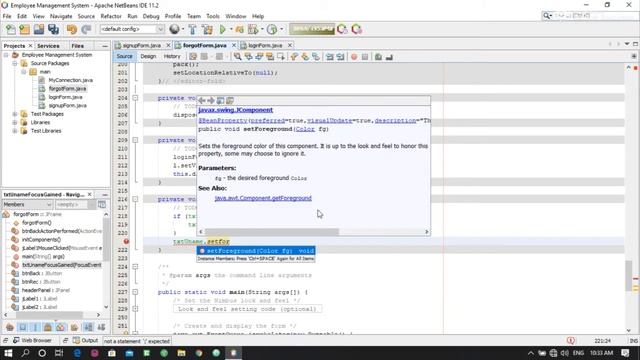The height and width of the screenshot is (360, 640).
Task: Click the javax.swing.JComponent link
Action: coord(236,110)
